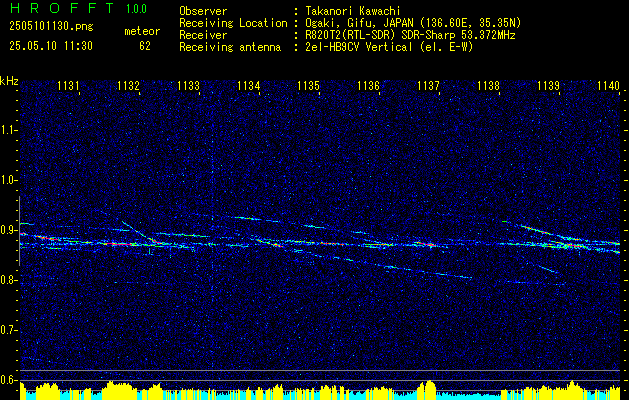The image size is (629, 400).
Task: Click the Receiver field label
Action: pos(203,35)
